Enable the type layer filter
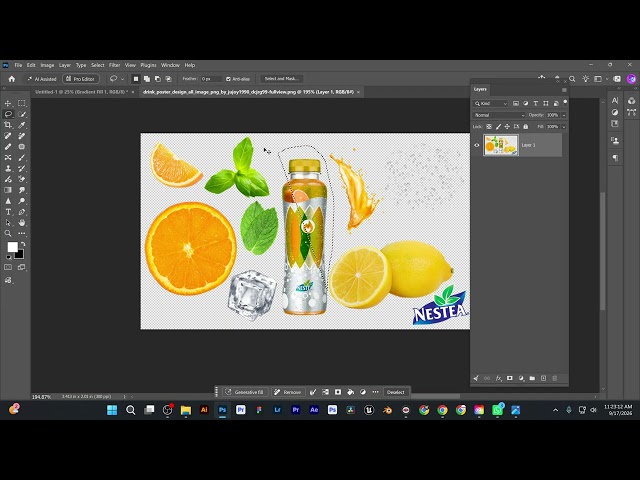 [536, 104]
